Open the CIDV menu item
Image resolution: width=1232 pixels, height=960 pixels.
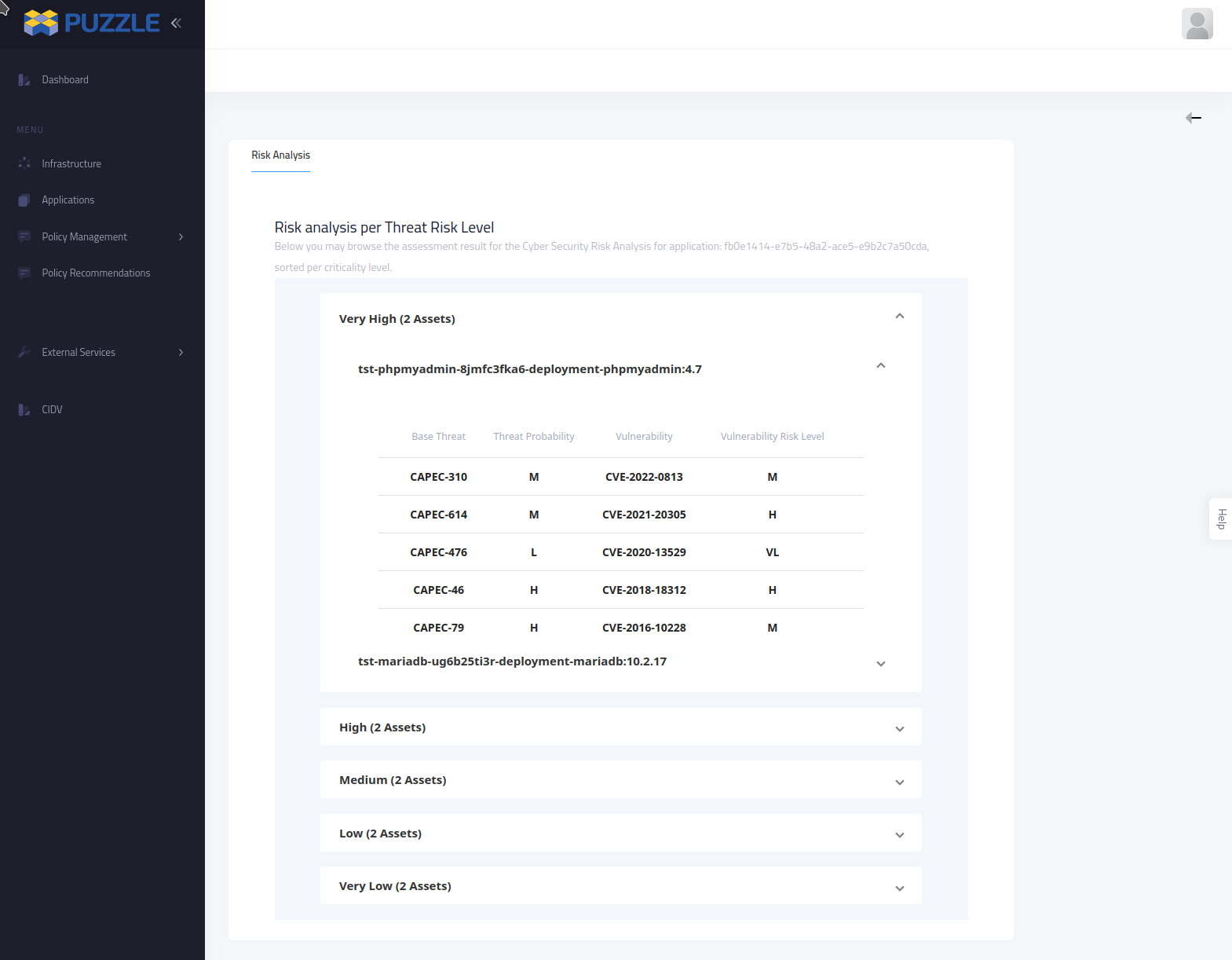click(52, 409)
